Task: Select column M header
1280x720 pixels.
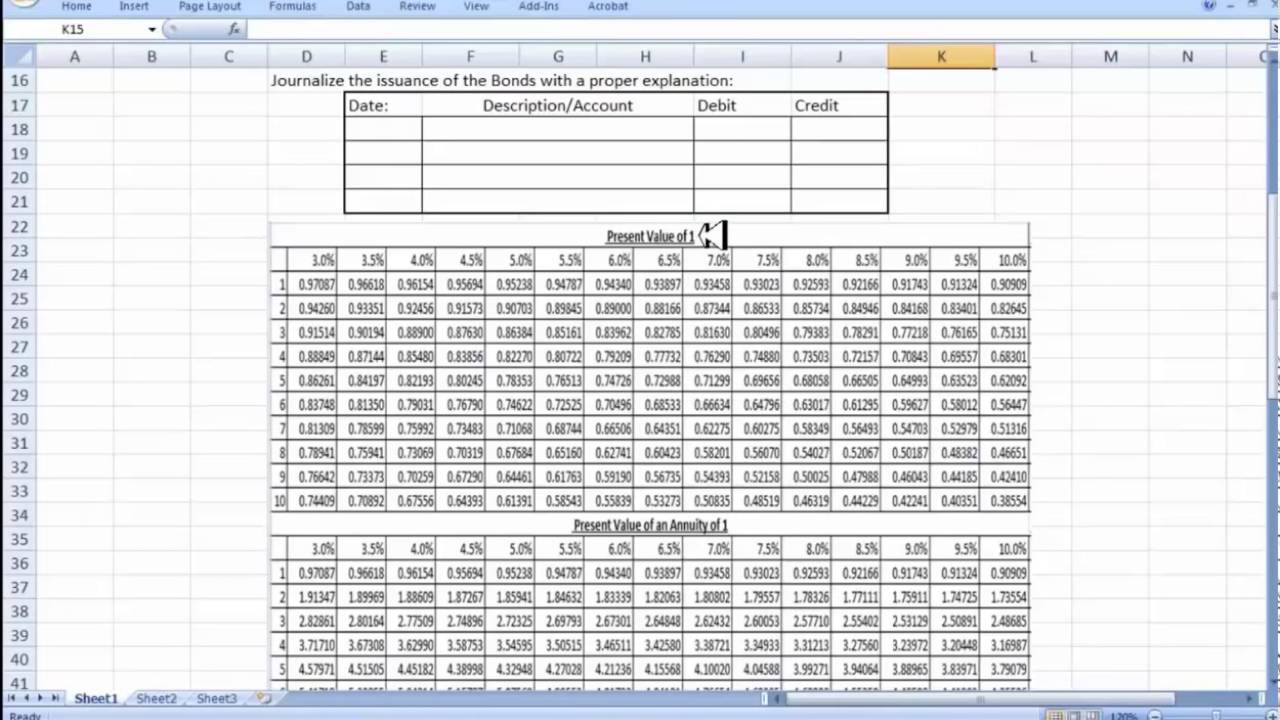Action: pos(1110,57)
